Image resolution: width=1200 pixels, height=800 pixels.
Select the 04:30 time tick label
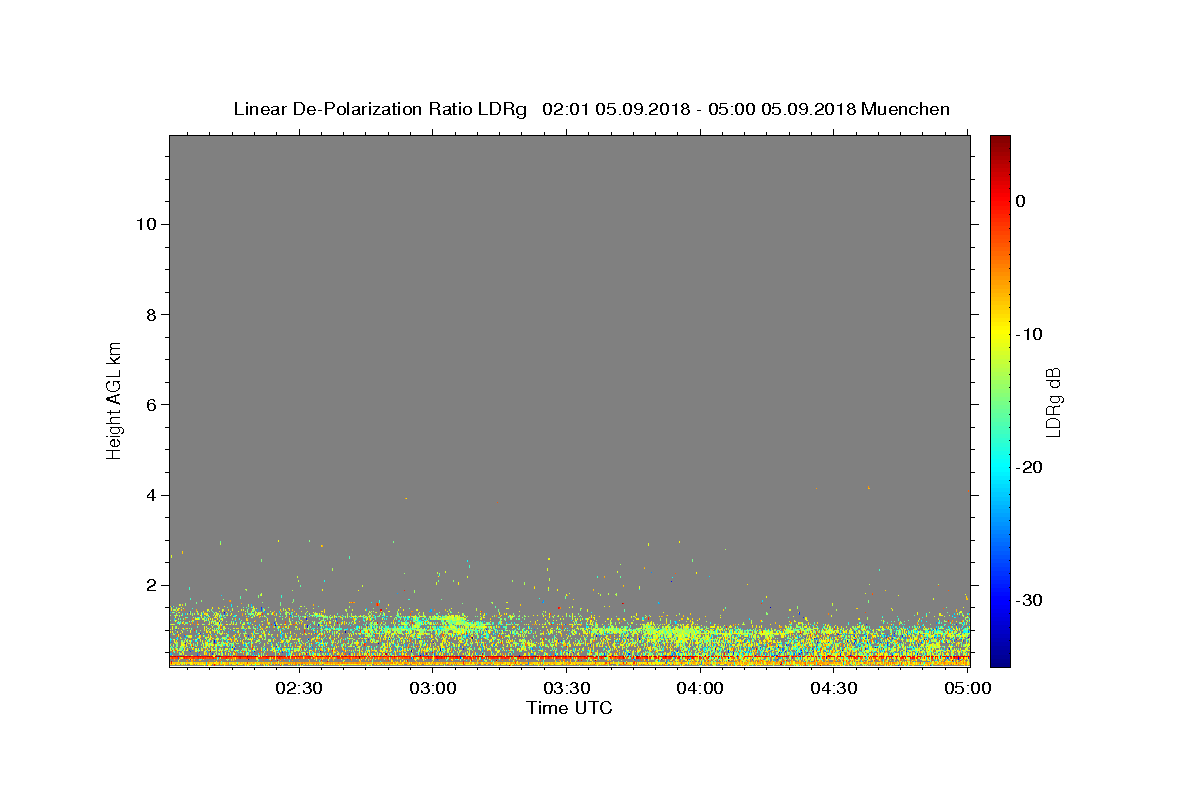[835, 688]
